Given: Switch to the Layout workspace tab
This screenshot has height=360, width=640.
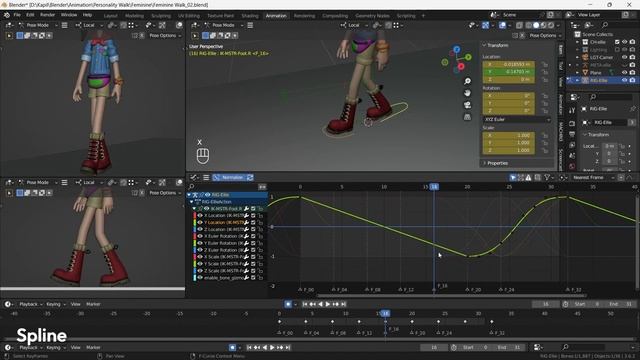Looking at the screenshot, I should pos(110,16).
